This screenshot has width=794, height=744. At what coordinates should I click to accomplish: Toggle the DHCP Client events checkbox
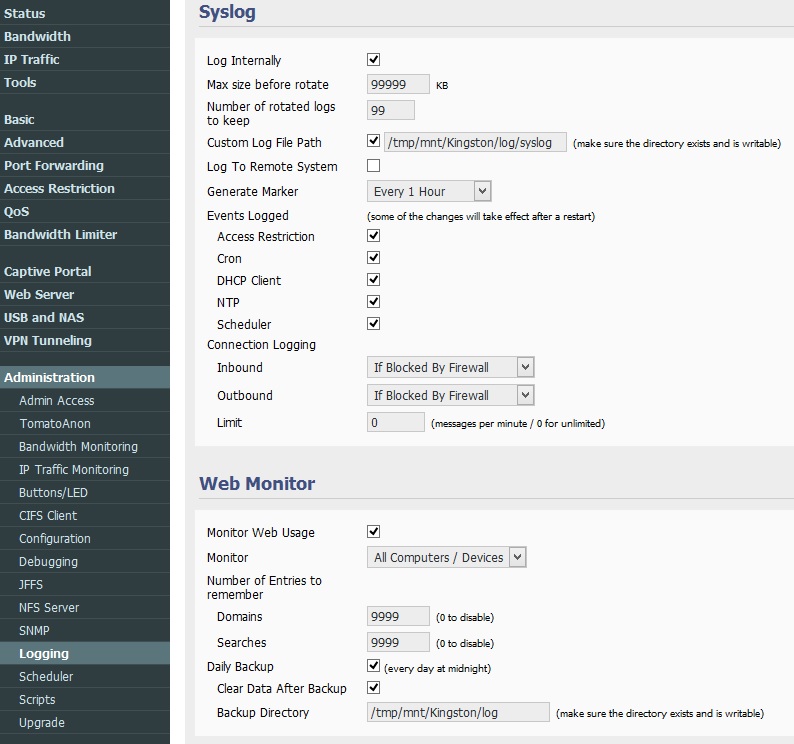point(373,280)
